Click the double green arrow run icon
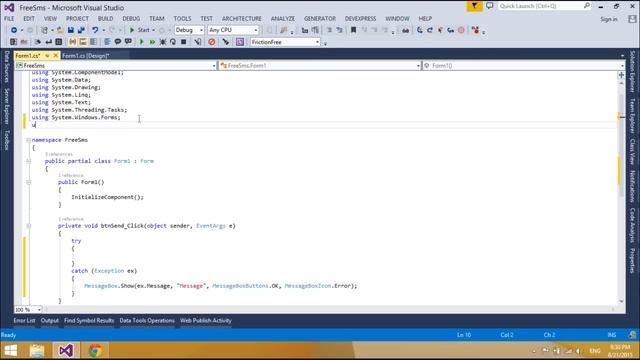The image size is (640, 360). click(152, 42)
